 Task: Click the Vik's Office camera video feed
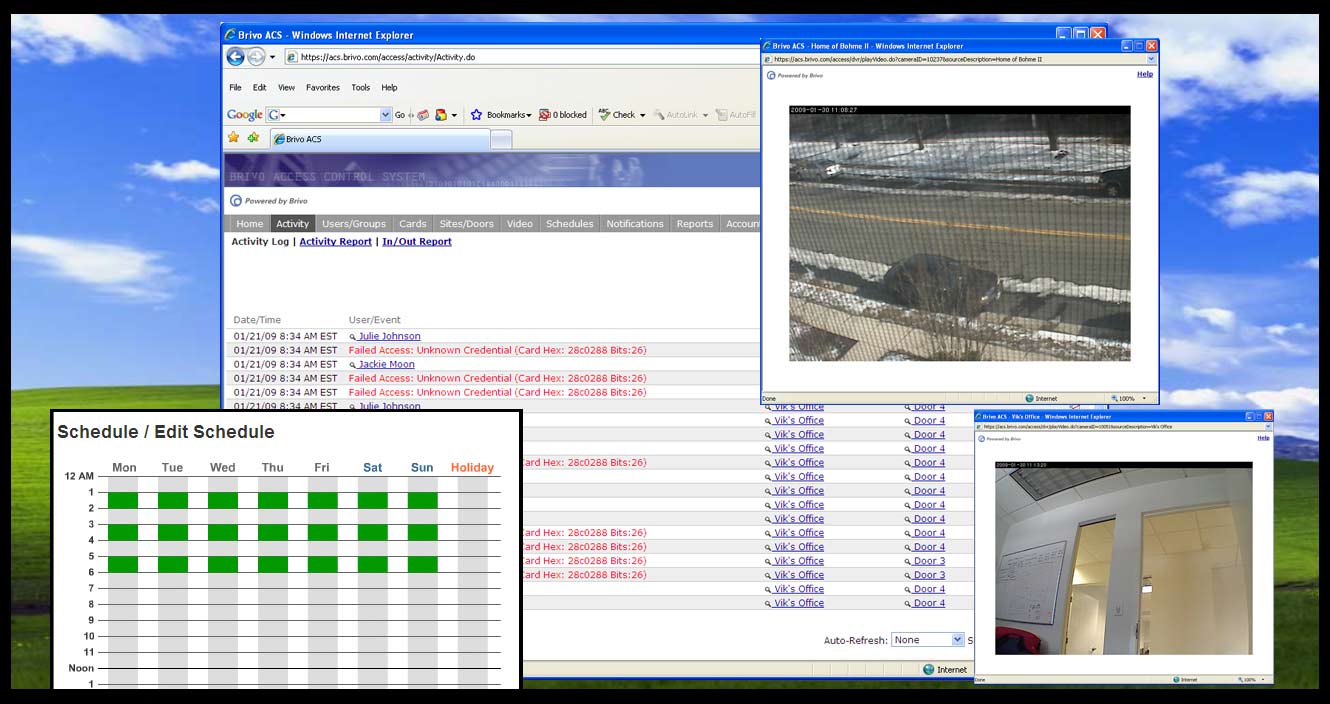1123,558
